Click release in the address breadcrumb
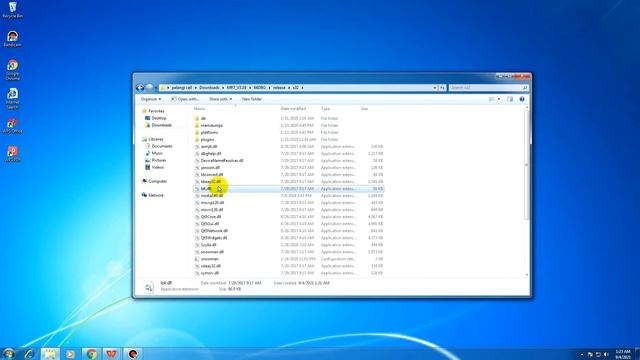 [x=279, y=88]
